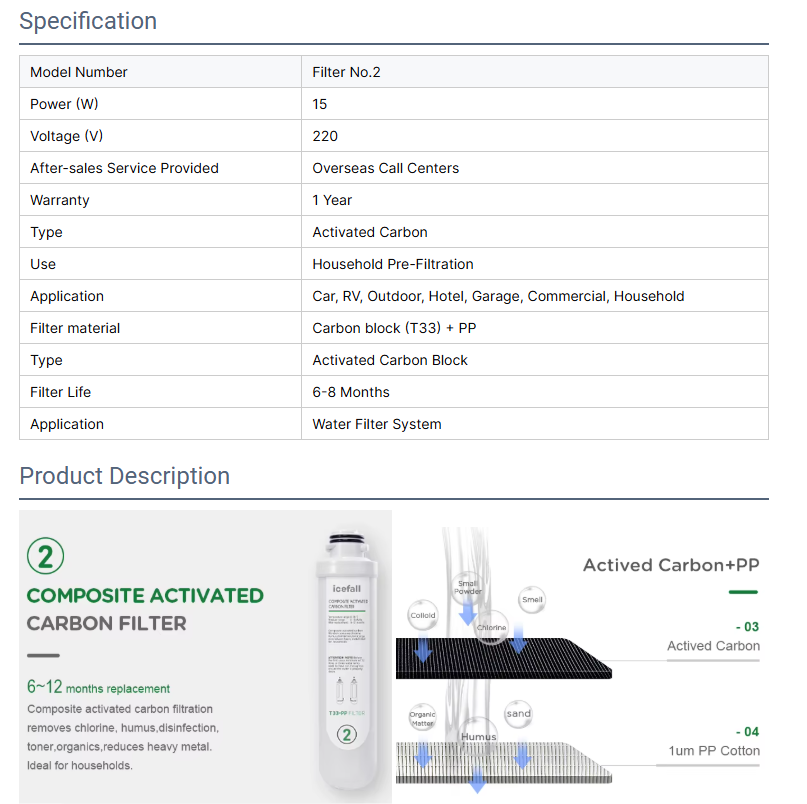Click the green circled number 2 icon
Image resolution: width=807 pixels, height=804 pixels.
point(46,555)
